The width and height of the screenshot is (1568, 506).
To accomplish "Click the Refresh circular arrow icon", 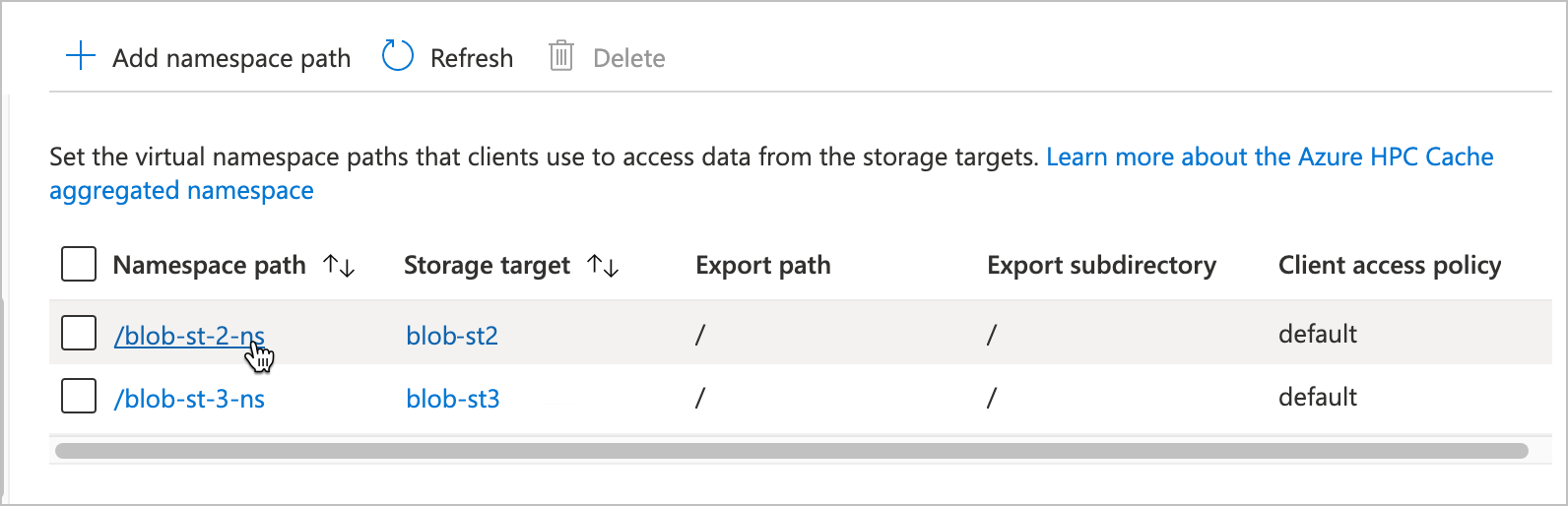I will click(397, 56).
